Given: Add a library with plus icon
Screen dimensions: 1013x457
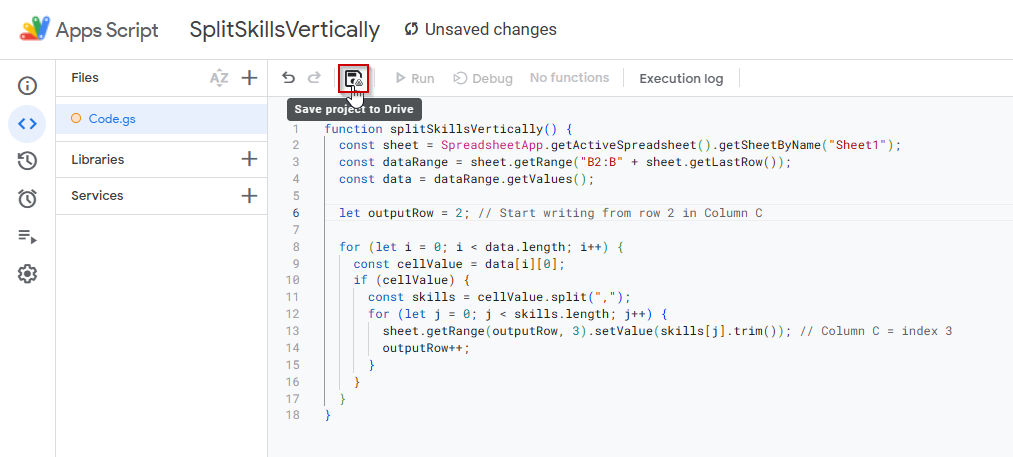Looking at the screenshot, I should point(249,159).
